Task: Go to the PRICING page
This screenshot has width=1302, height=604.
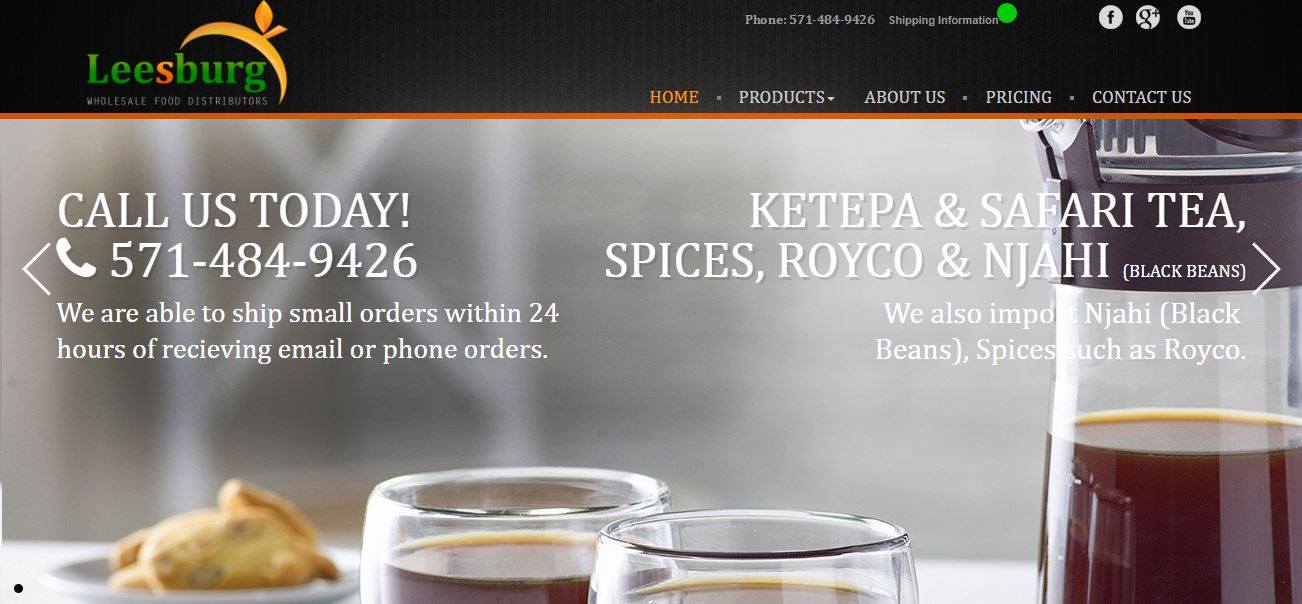Action: click(1019, 97)
